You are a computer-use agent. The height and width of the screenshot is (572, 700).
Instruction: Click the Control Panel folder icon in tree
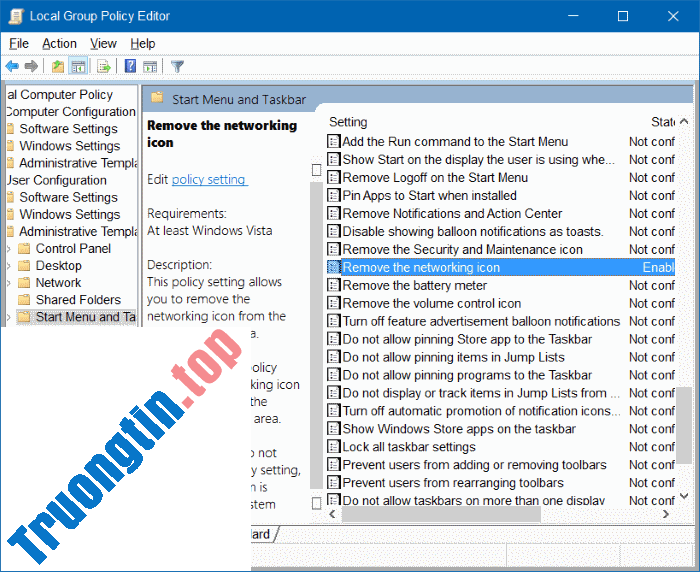coord(24,248)
